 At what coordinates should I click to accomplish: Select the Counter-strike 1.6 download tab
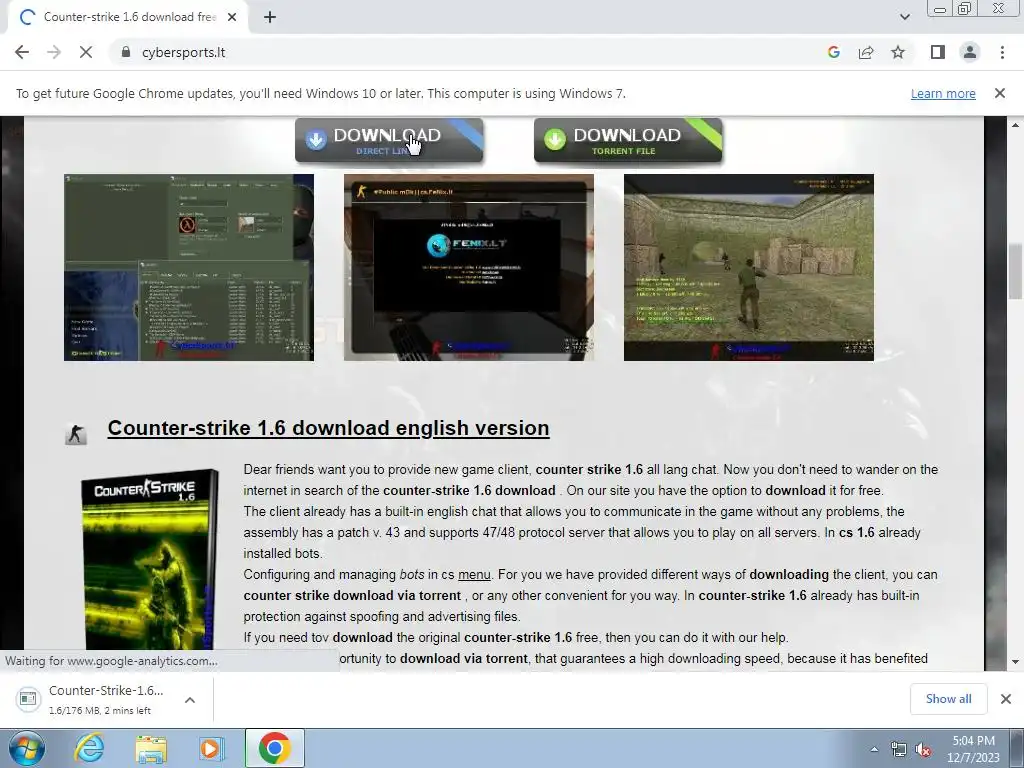[127, 17]
